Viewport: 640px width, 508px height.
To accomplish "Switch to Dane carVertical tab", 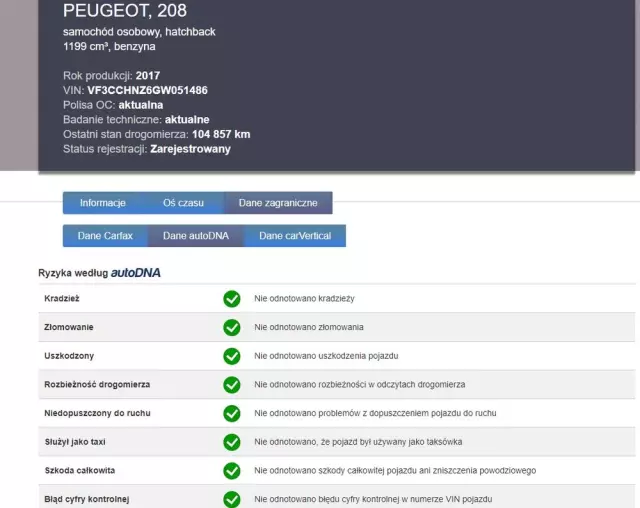I will point(296,236).
